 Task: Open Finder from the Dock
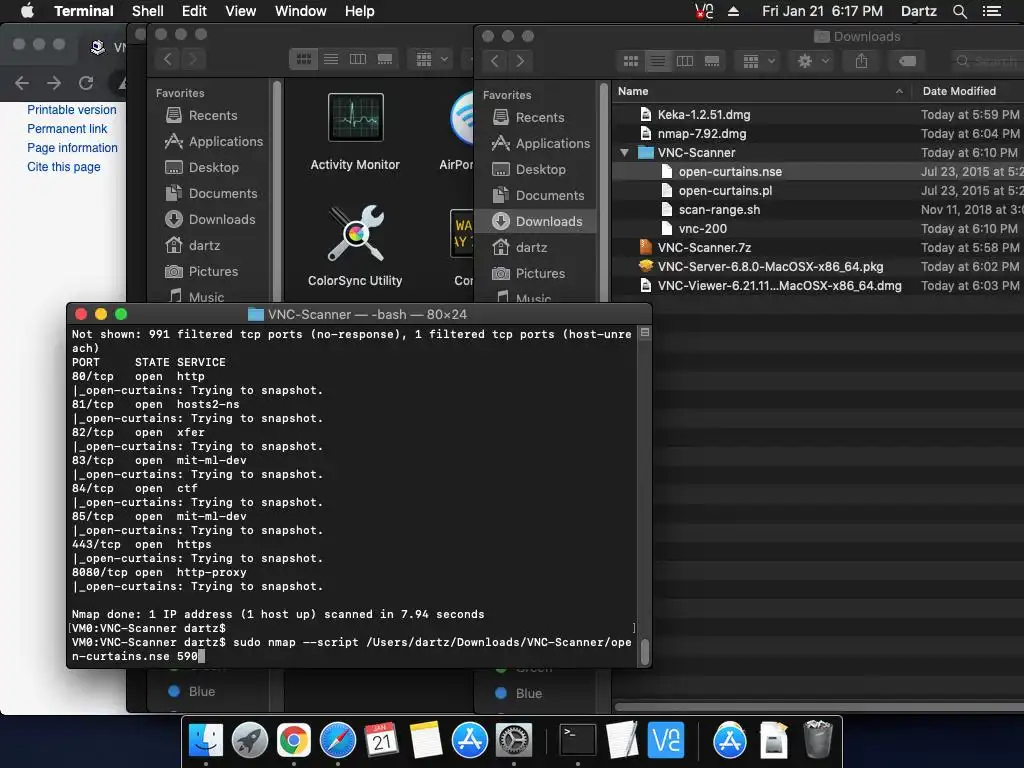pyautogui.click(x=206, y=741)
